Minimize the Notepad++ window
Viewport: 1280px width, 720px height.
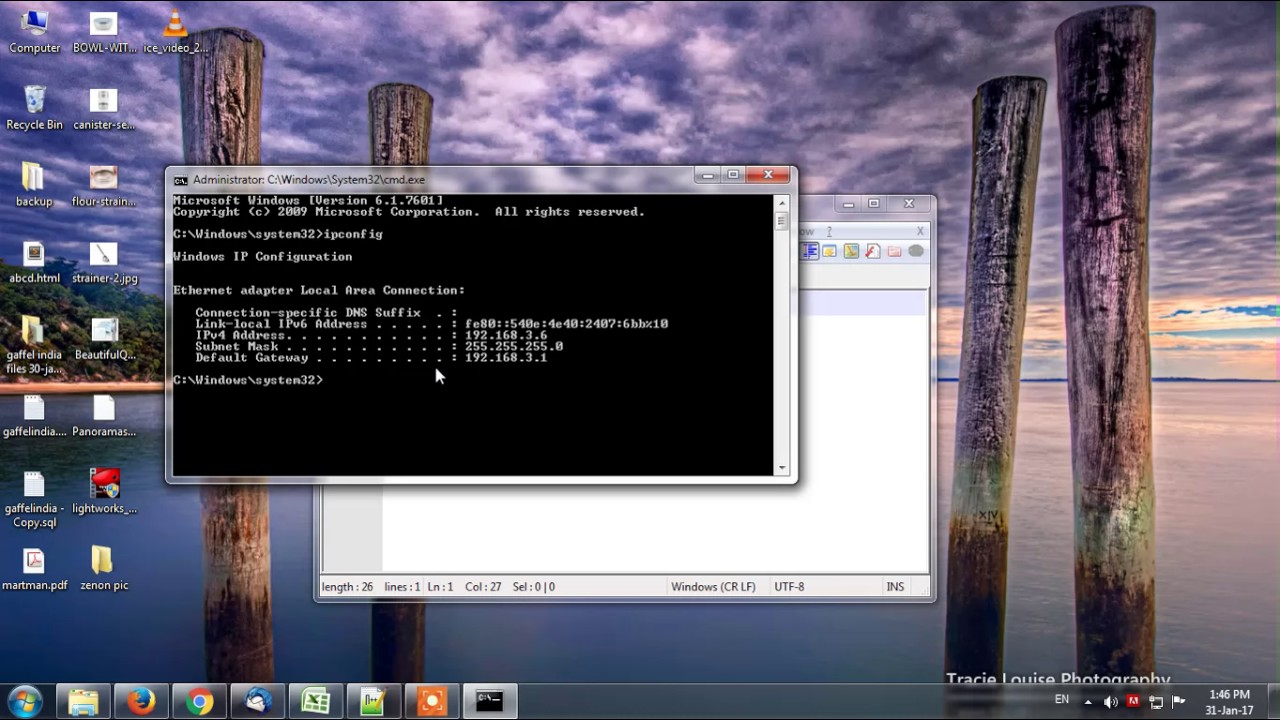pyautogui.click(x=848, y=203)
